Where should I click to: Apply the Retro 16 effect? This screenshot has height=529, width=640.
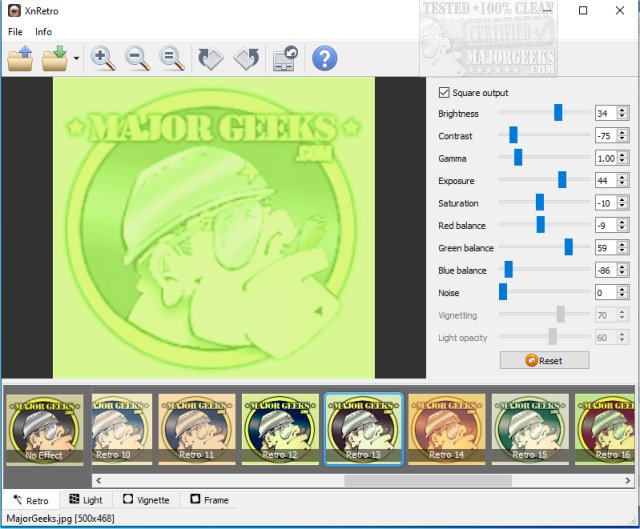click(604, 429)
